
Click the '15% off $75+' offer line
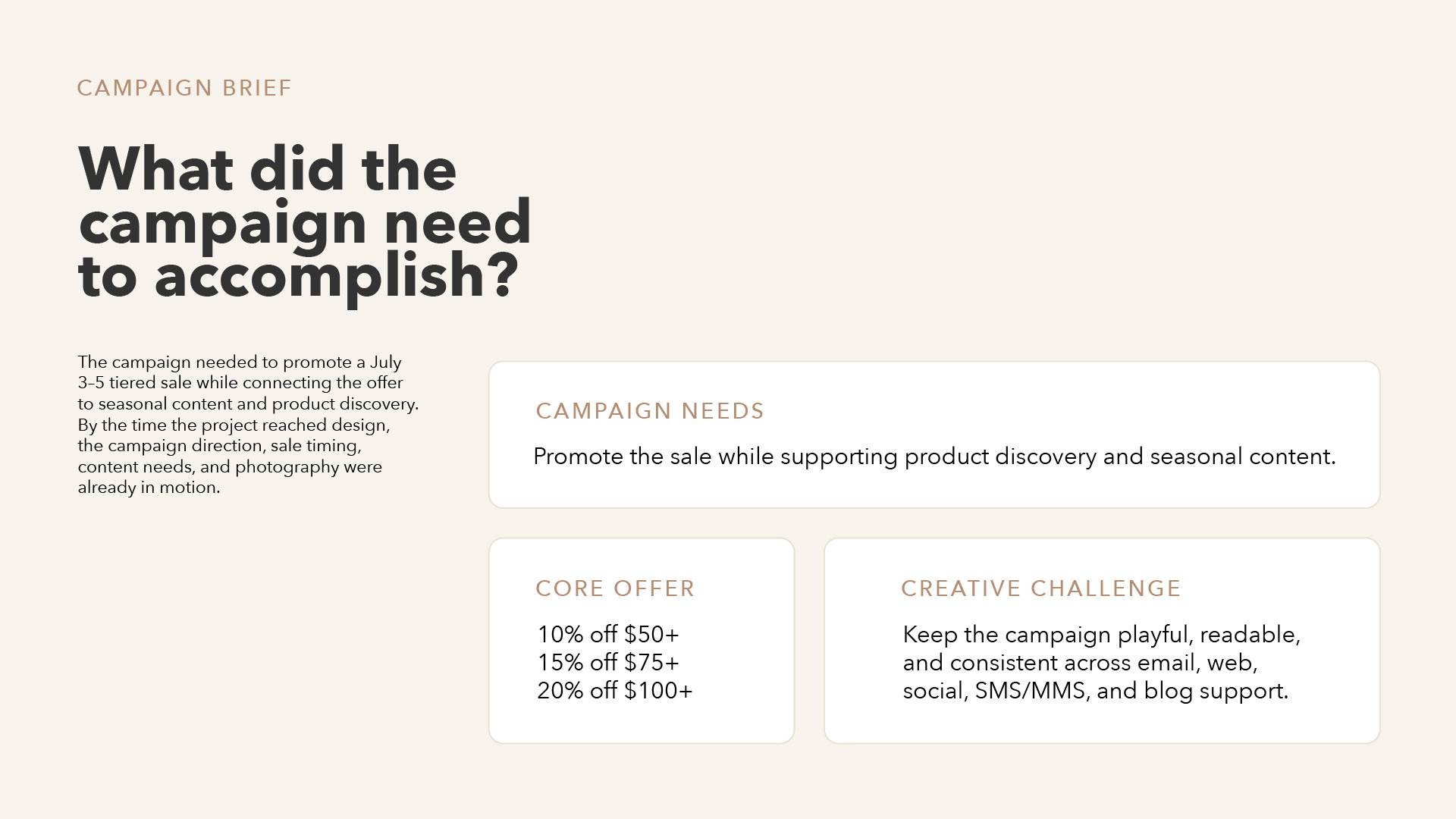608,662
